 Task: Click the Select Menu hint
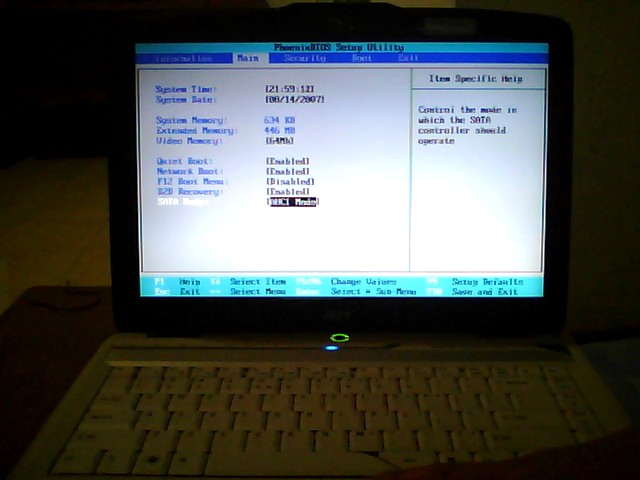[258, 292]
